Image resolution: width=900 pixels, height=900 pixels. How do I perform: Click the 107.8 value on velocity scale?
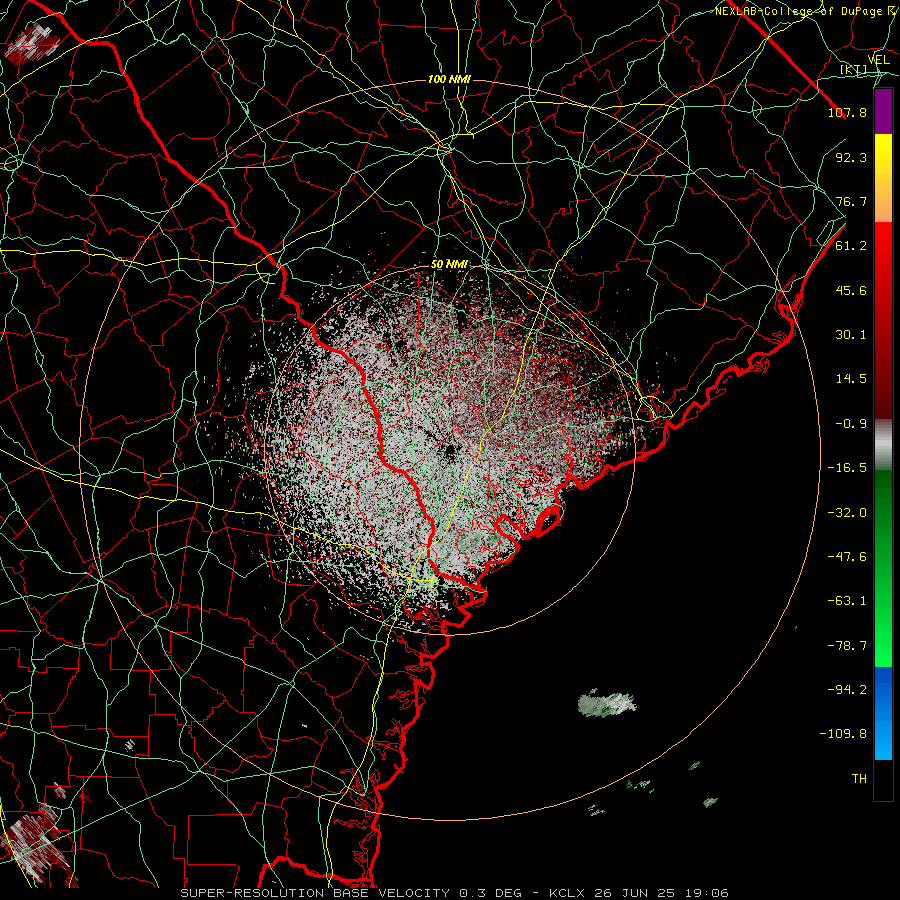click(x=847, y=112)
